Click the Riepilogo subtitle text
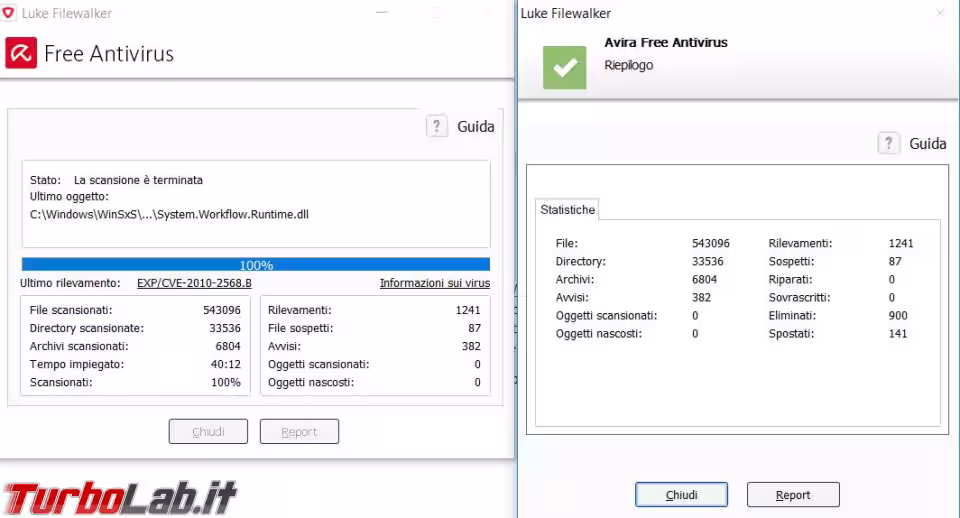This screenshot has height=518, width=960. pos(629,65)
